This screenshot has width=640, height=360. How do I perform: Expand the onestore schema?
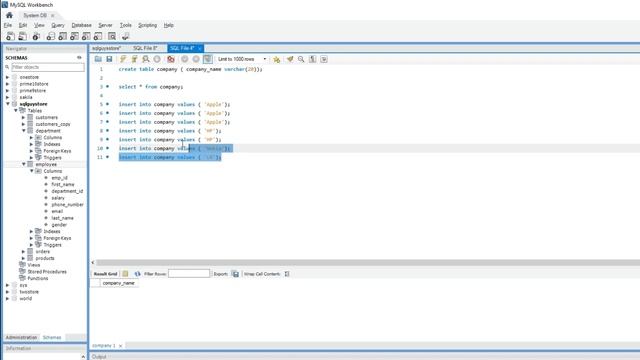[x=7, y=77]
